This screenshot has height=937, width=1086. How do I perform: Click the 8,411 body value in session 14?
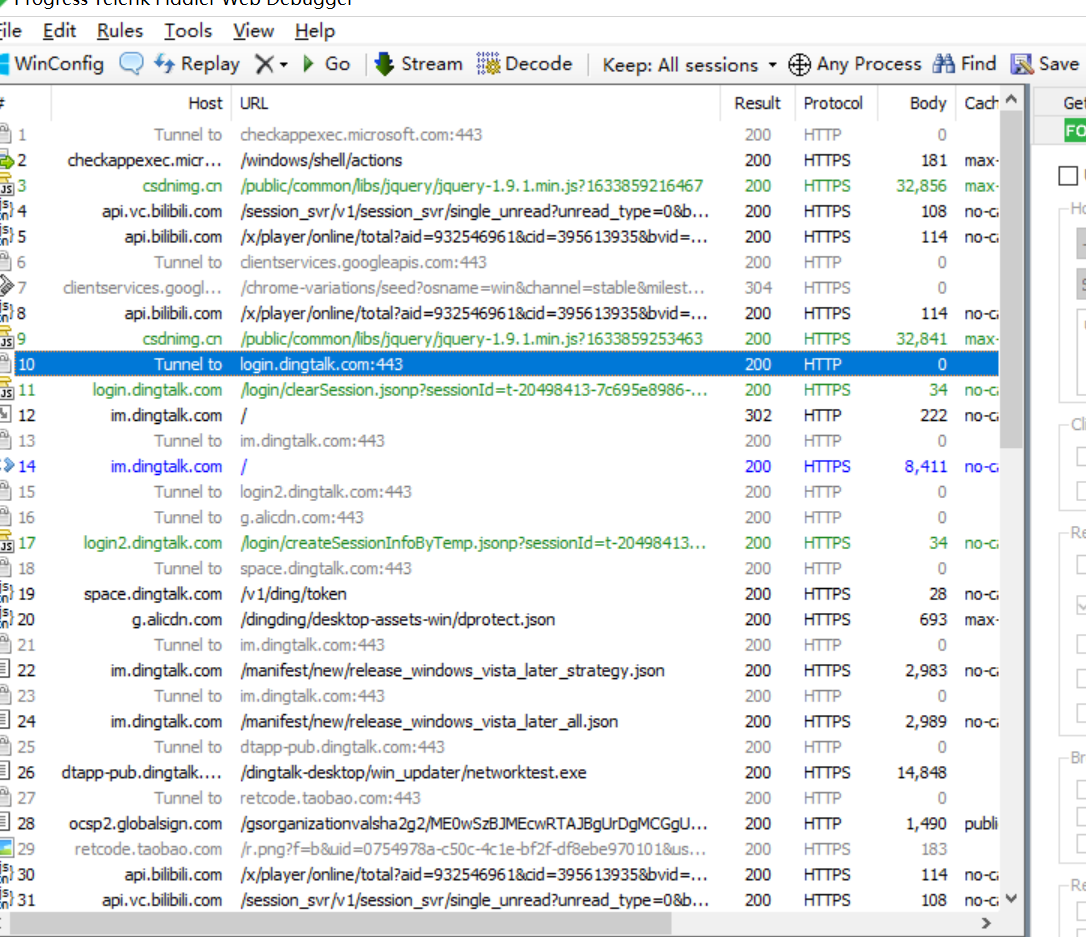(925, 467)
